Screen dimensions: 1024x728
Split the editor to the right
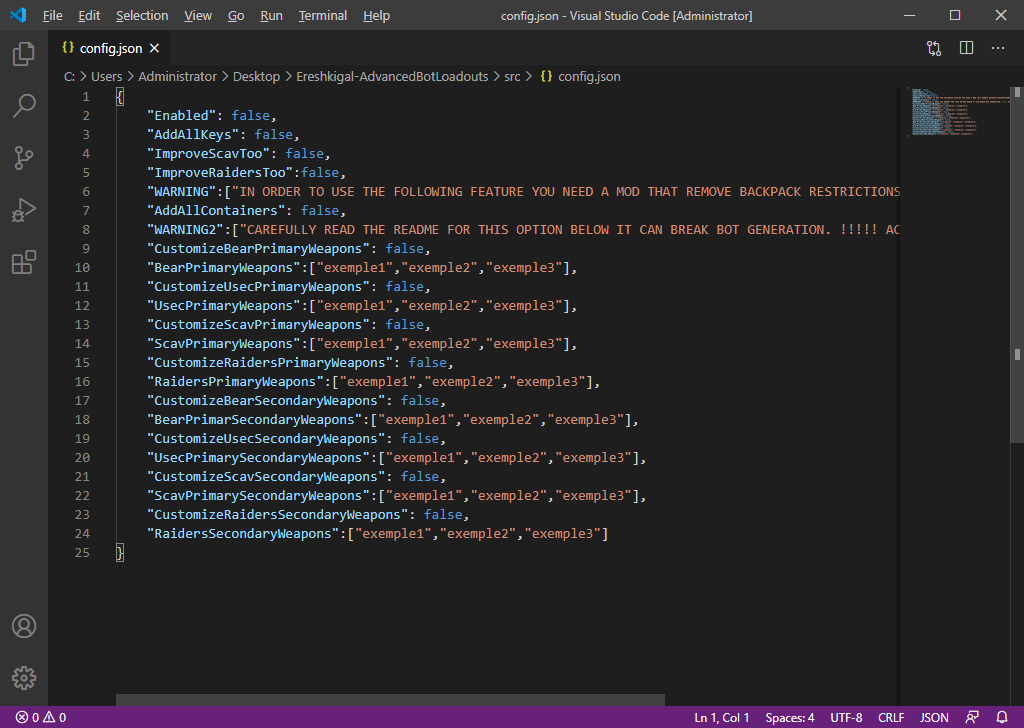(967, 48)
